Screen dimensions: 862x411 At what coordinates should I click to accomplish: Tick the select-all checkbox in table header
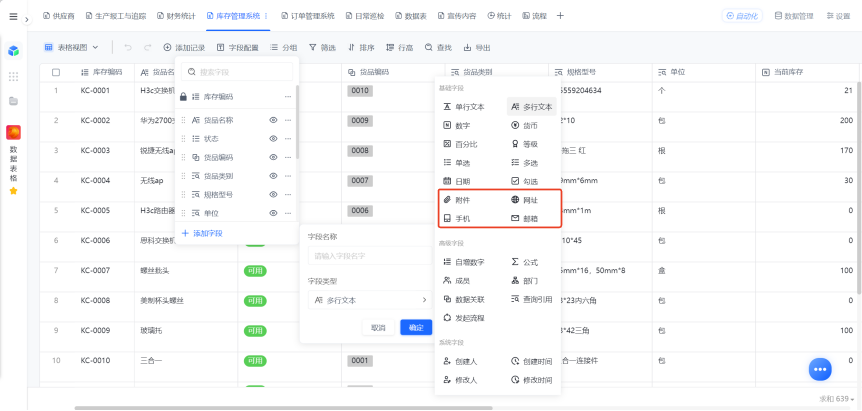[x=56, y=72]
